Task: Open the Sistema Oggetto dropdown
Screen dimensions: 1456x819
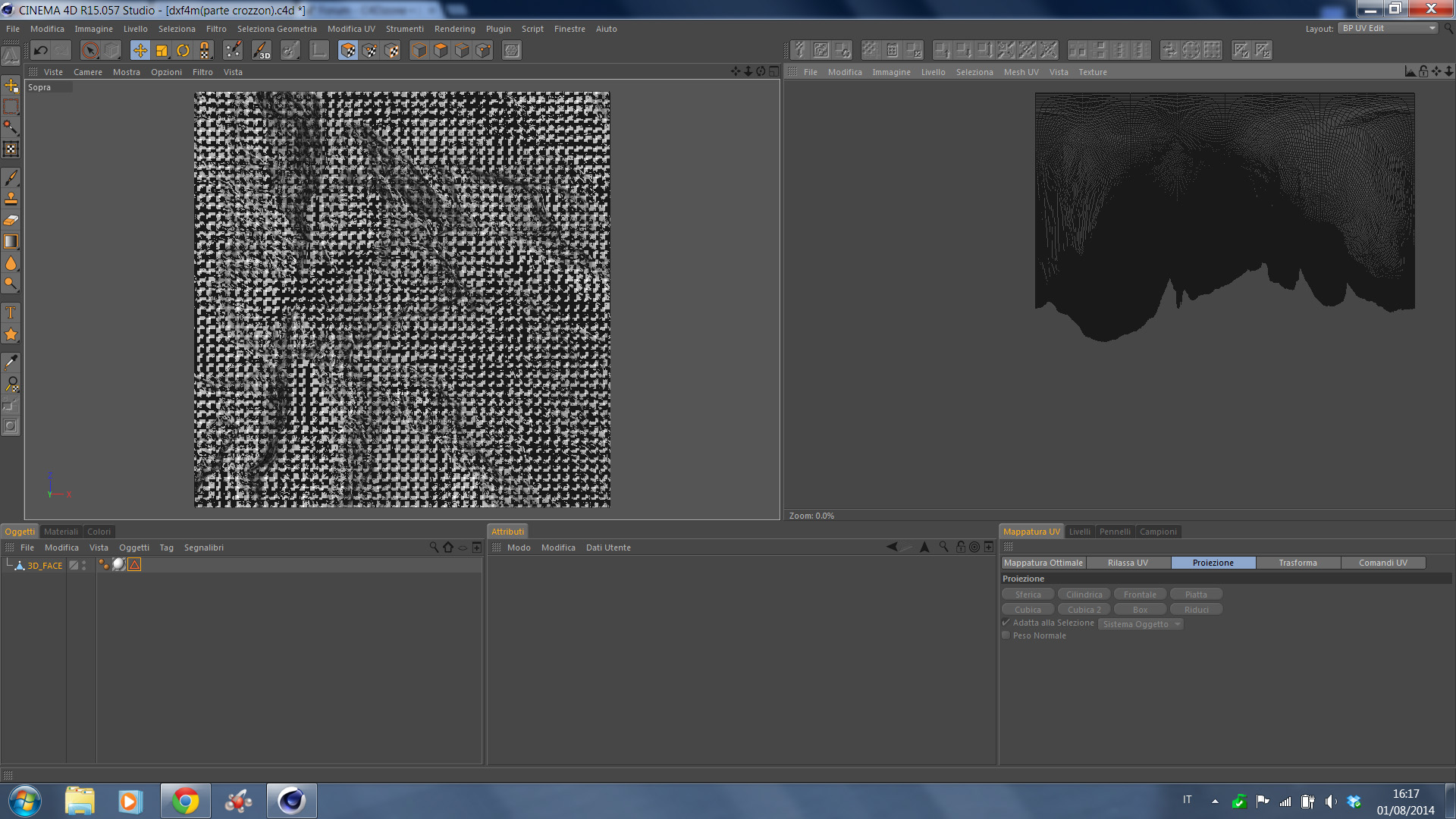Action: point(1141,624)
